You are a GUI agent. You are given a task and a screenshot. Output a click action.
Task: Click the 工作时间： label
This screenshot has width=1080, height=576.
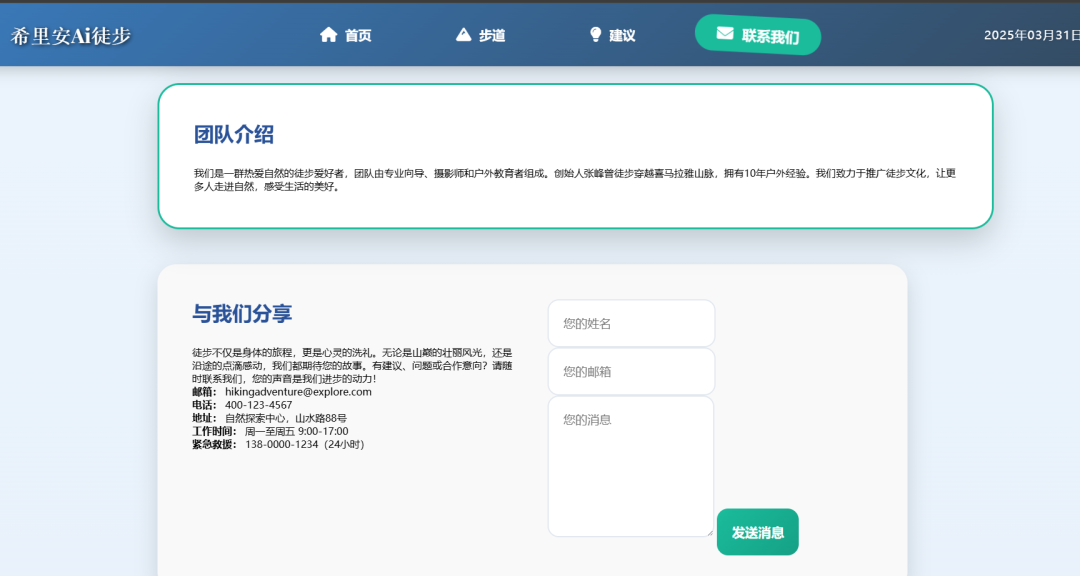[x=215, y=431]
